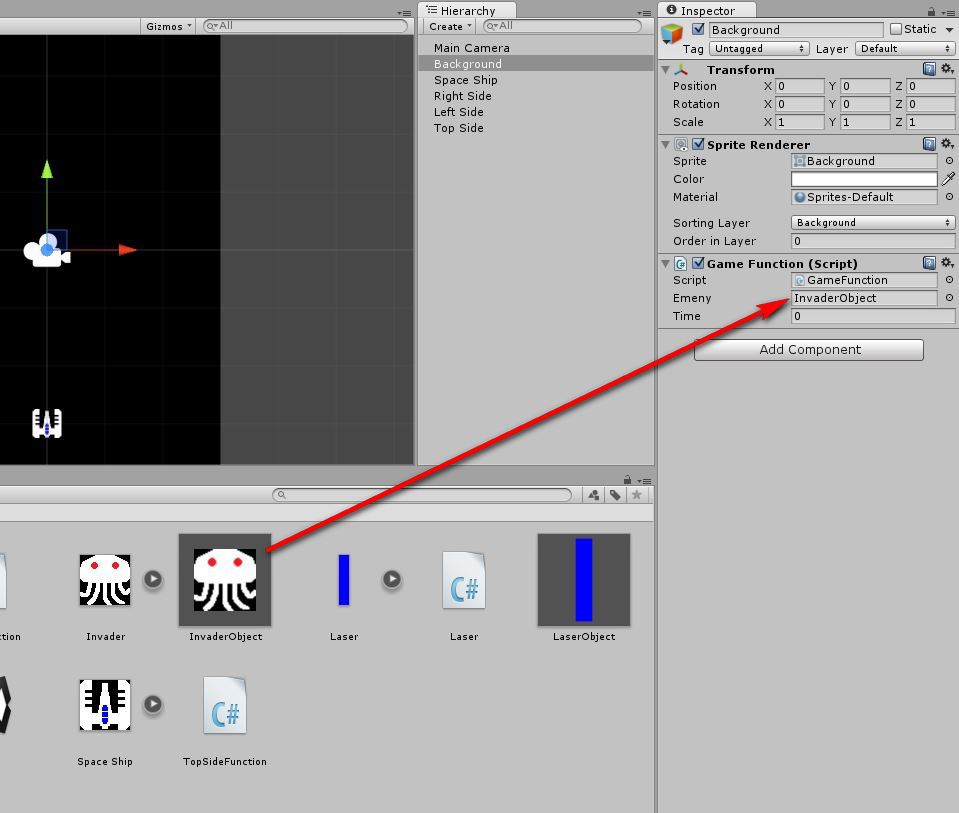
Task: Select the blue Laser sprite asset
Action: point(344,580)
